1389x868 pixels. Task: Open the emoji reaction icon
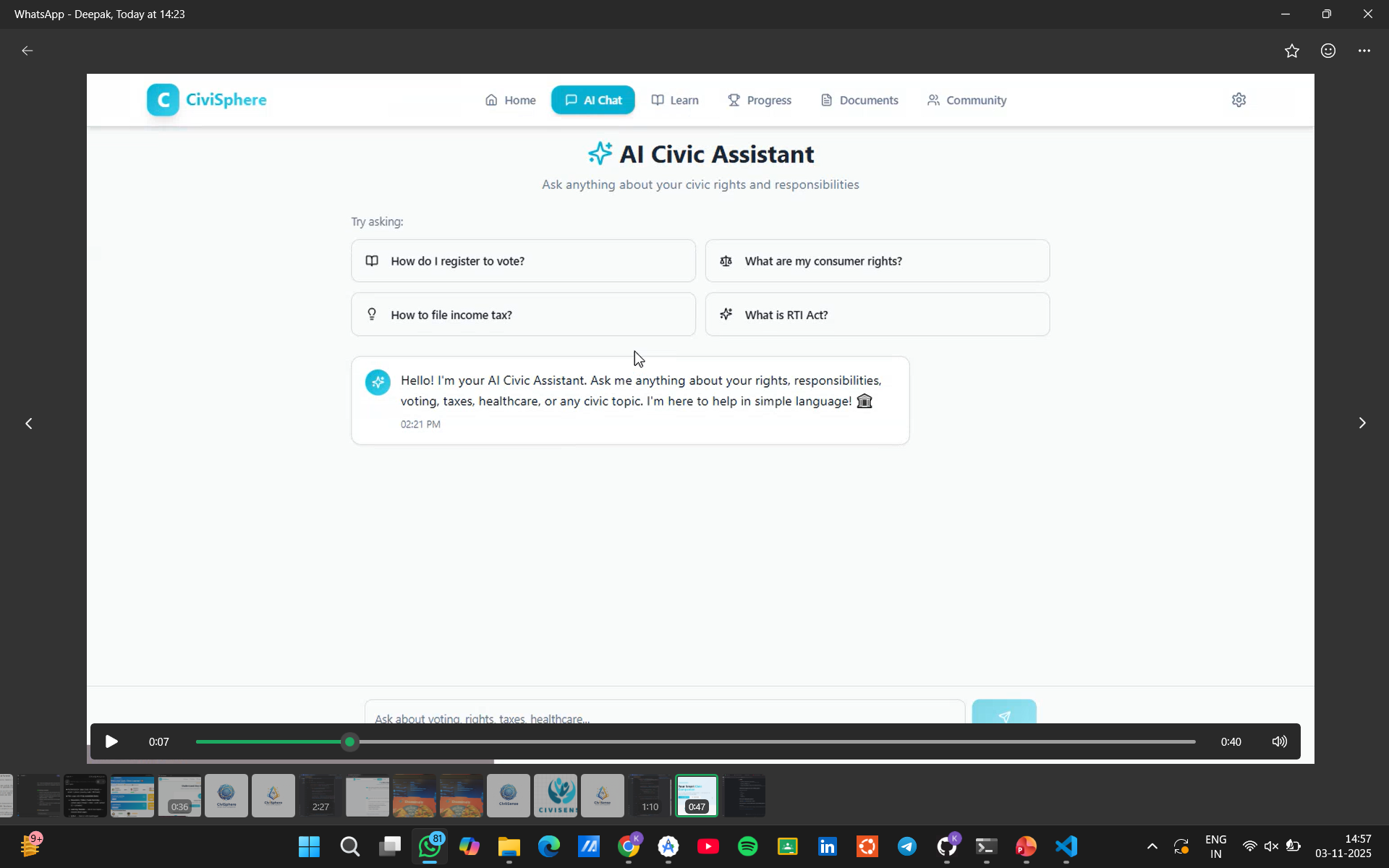click(1328, 51)
